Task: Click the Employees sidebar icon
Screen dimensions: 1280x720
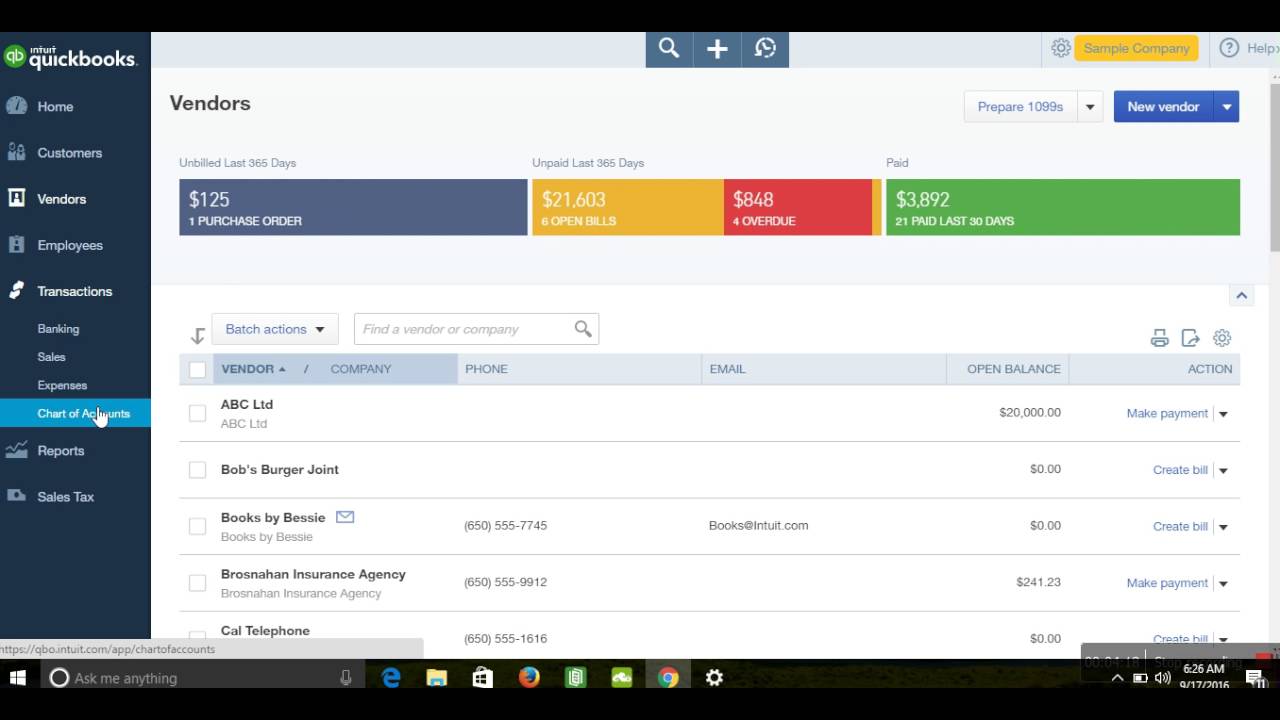Action: tap(16, 244)
